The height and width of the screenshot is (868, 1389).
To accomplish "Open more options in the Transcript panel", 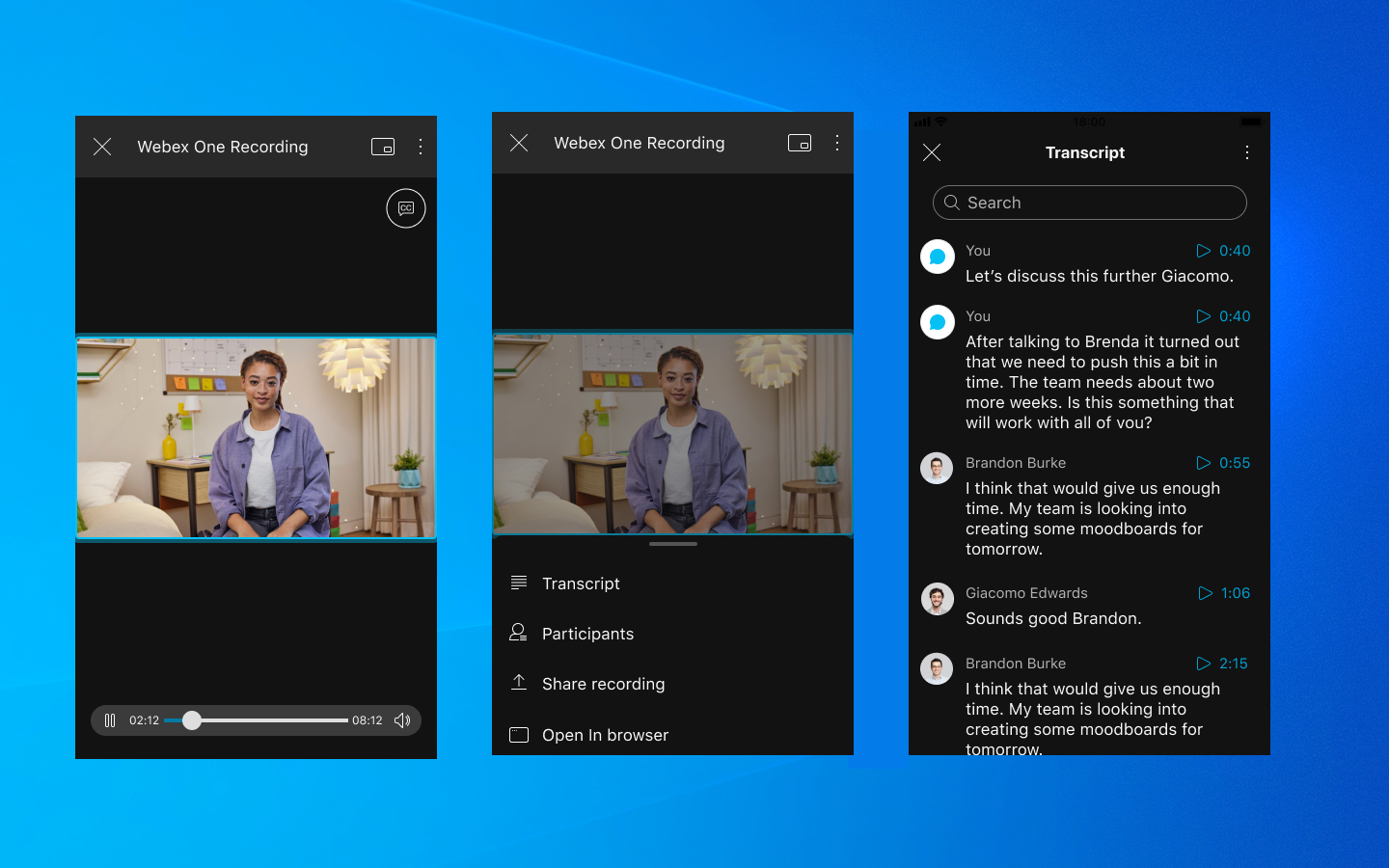I will [x=1247, y=152].
